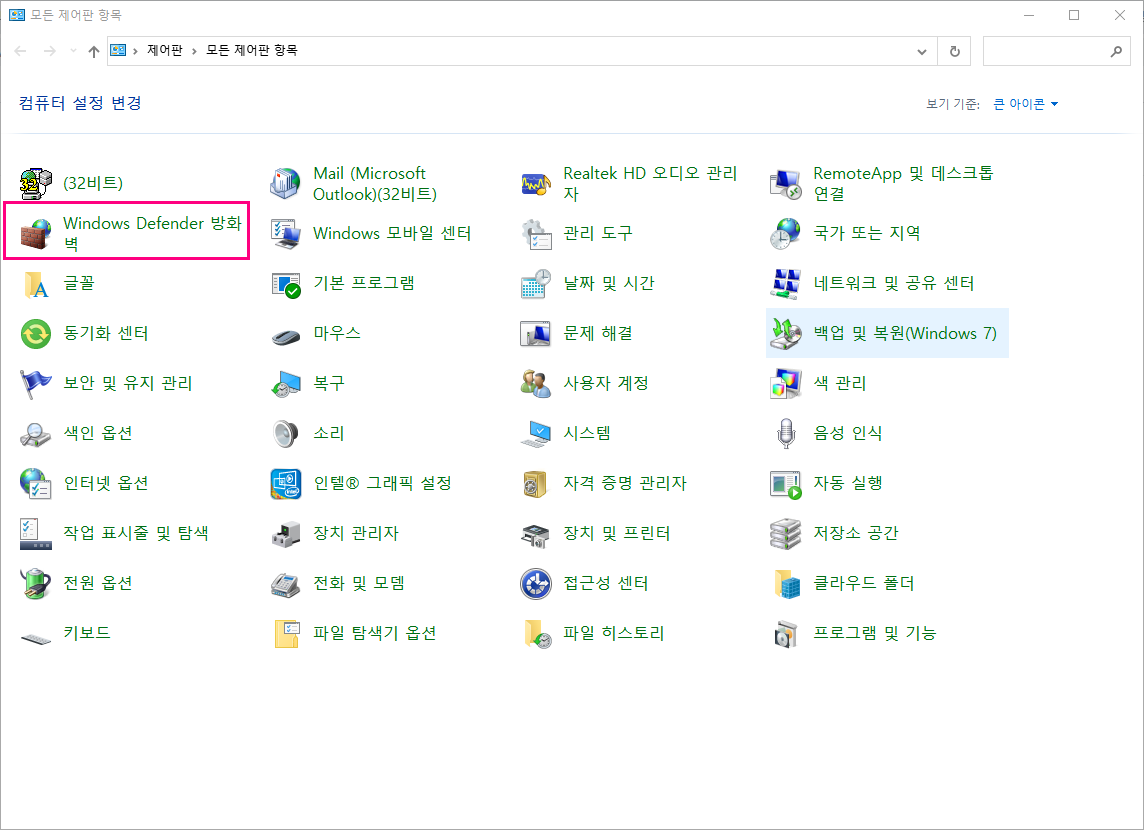Open the Mail (Microsoft Outlook) icon
This screenshot has width=1144, height=830.
point(285,183)
